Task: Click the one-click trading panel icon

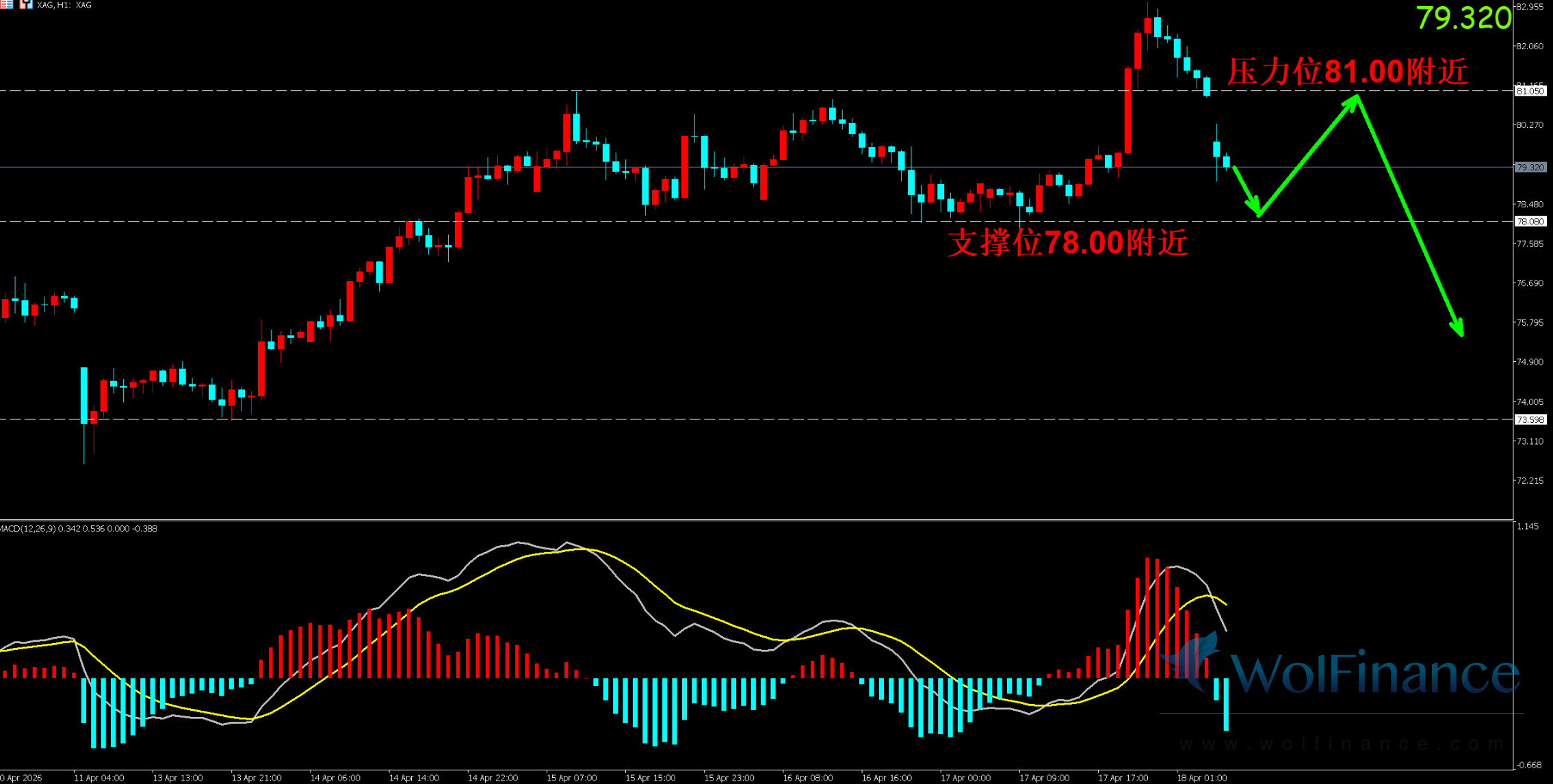Action: pyautogui.click(x=25, y=4)
